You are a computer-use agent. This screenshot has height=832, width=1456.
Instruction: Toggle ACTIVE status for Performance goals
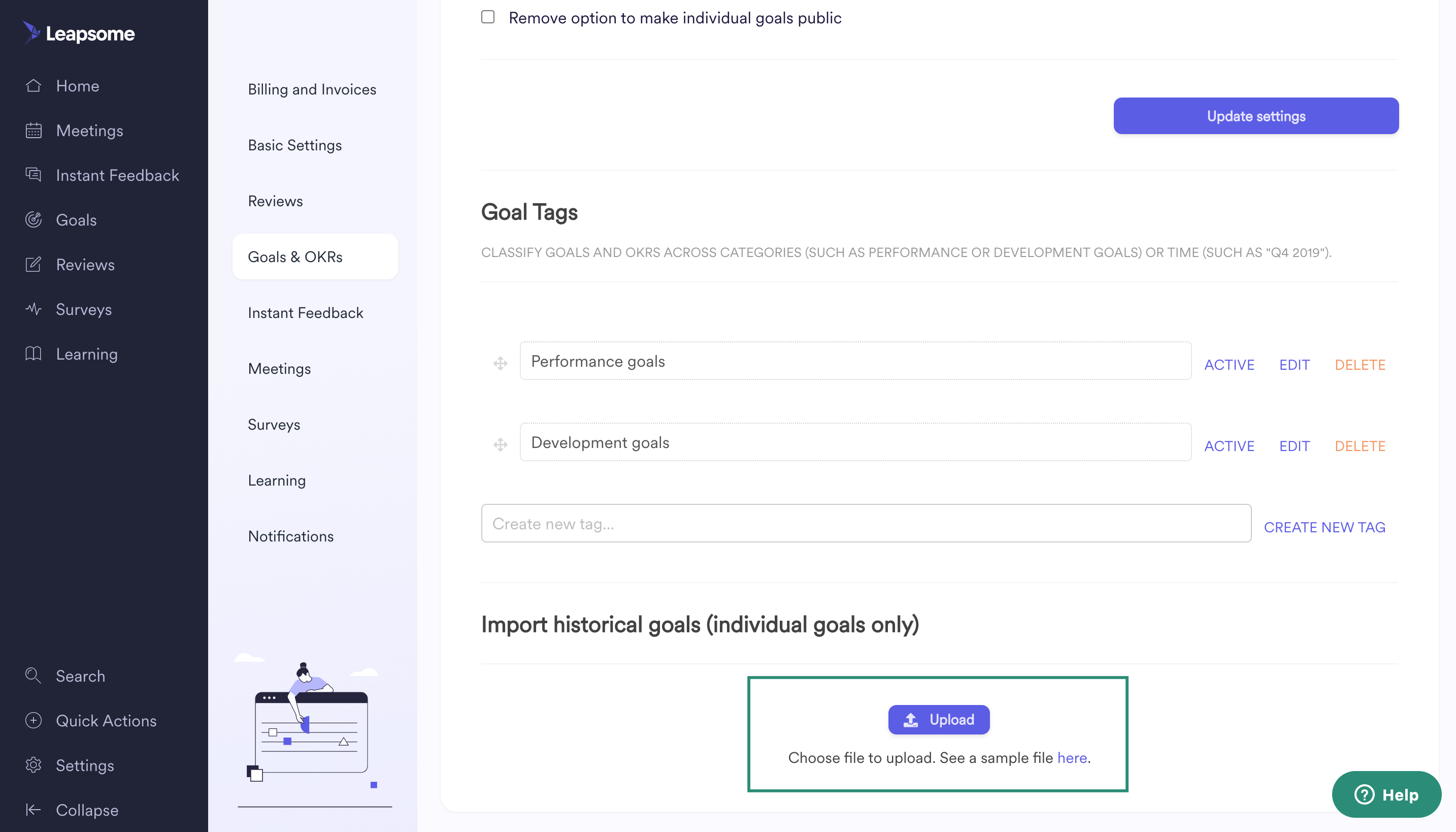click(1229, 365)
